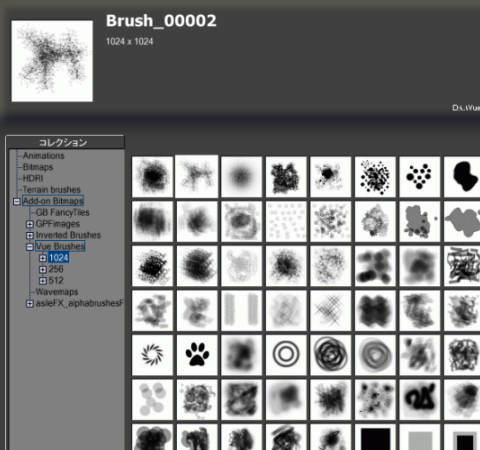Expand the Inverted Brushes folder
This screenshot has width=480, height=450.
click(x=30, y=235)
